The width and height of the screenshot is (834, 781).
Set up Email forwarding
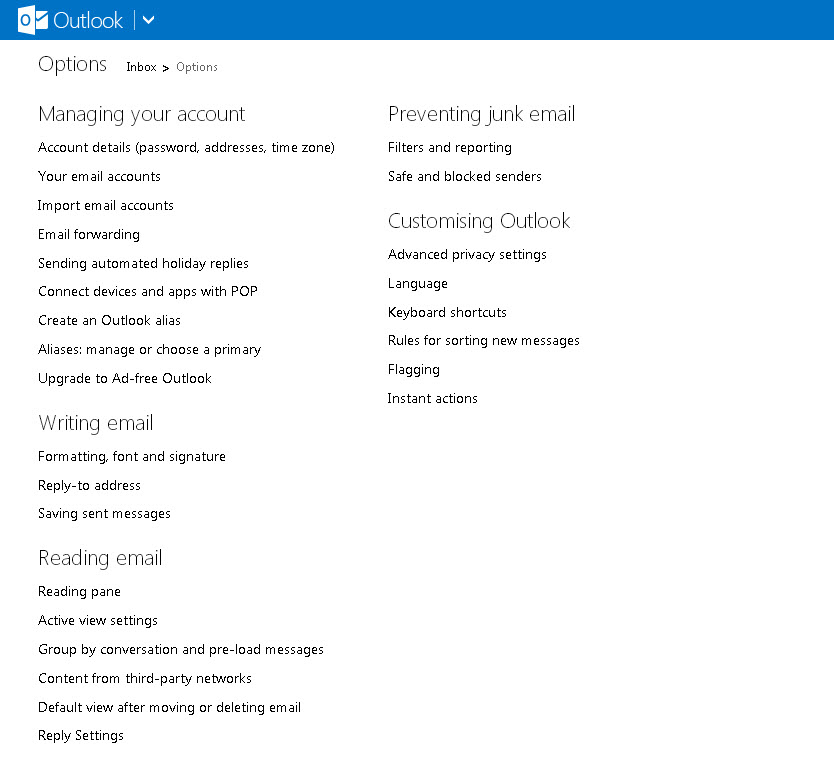pyautogui.click(x=88, y=234)
